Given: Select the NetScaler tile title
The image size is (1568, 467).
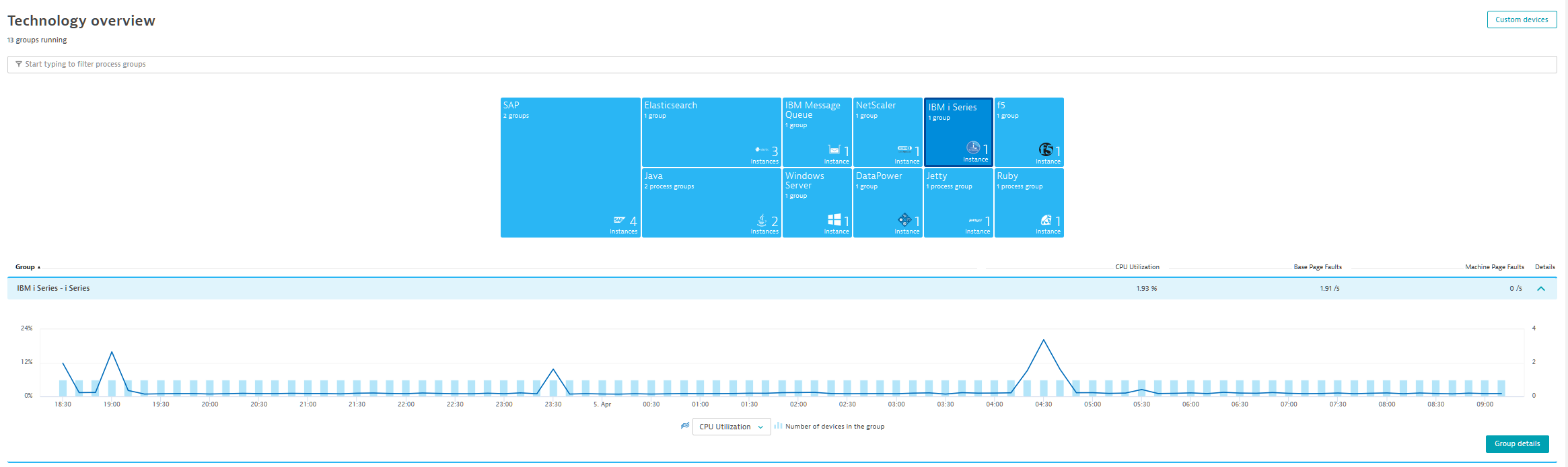Looking at the screenshot, I should (876, 105).
